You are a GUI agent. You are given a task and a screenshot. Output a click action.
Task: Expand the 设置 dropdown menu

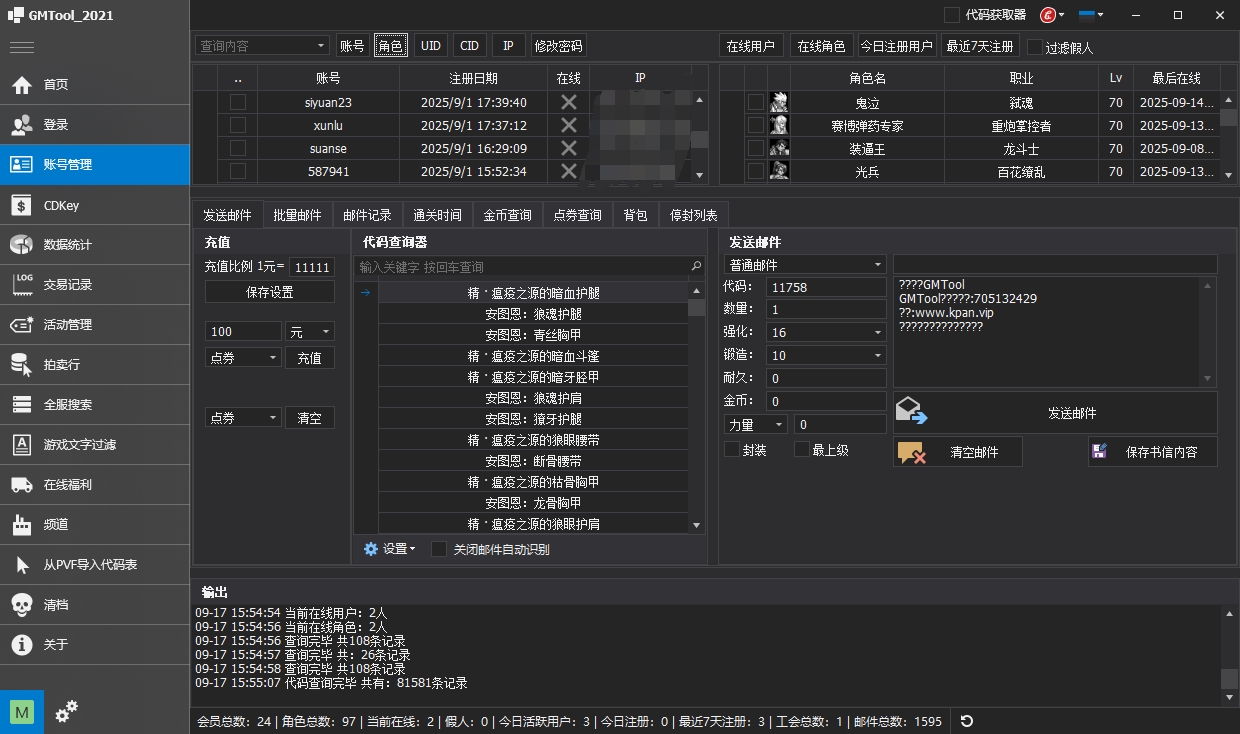pos(390,549)
